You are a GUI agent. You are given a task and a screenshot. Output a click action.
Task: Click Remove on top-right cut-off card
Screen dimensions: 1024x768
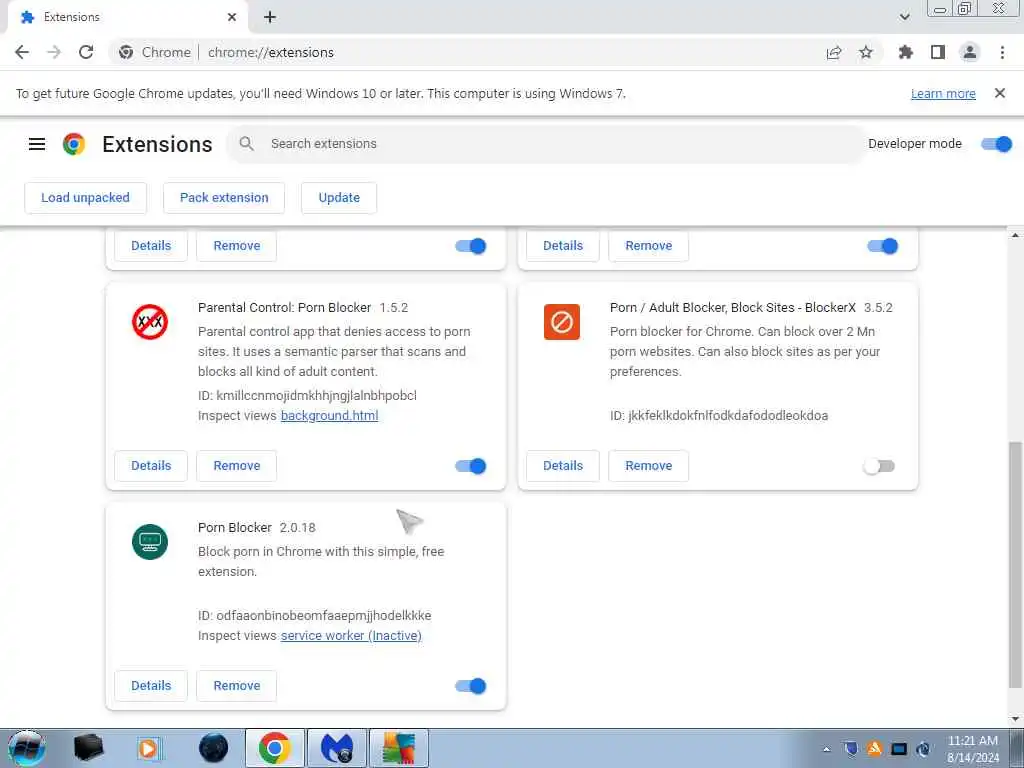pos(648,246)
